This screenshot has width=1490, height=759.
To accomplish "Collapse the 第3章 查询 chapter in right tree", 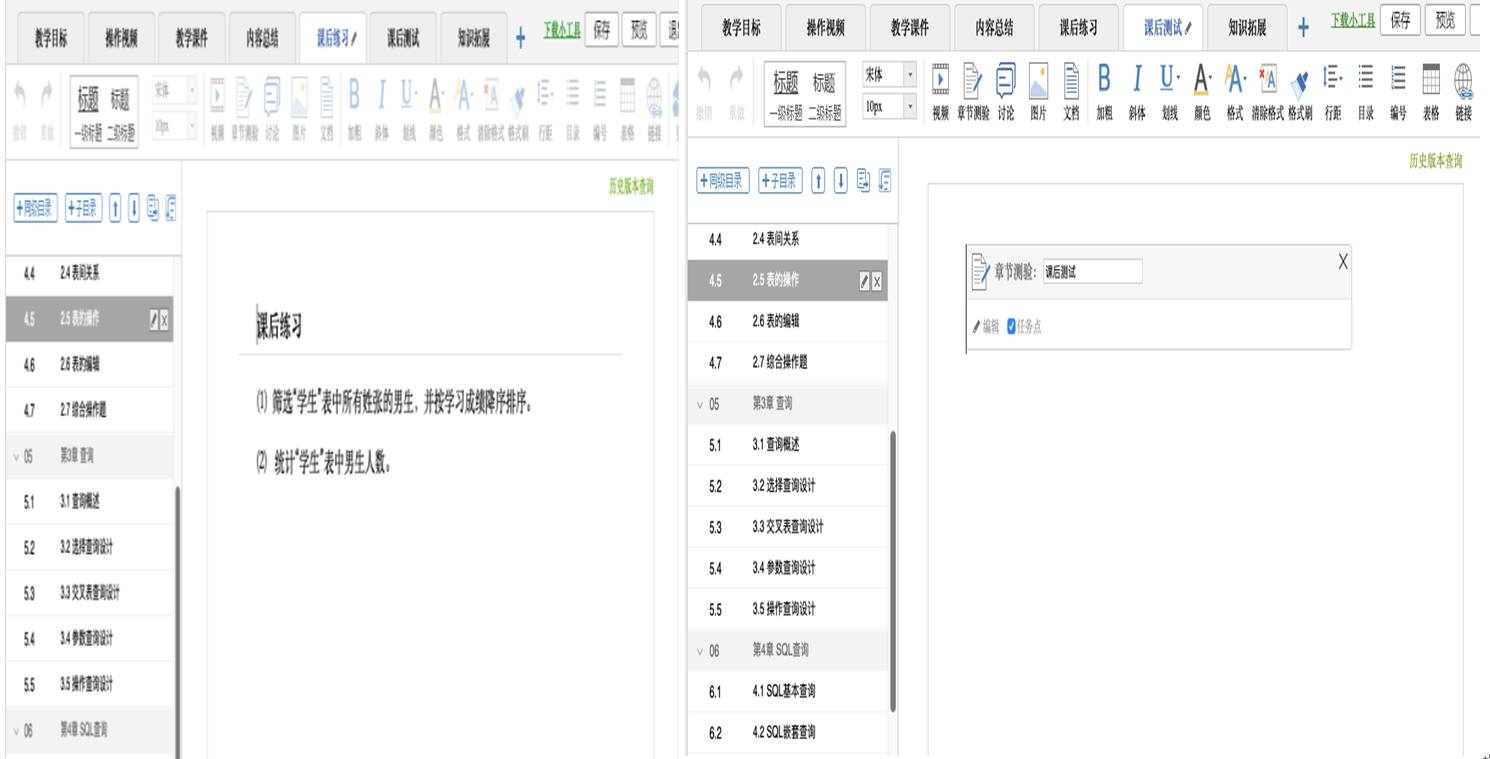I will (x=698, y=404).
